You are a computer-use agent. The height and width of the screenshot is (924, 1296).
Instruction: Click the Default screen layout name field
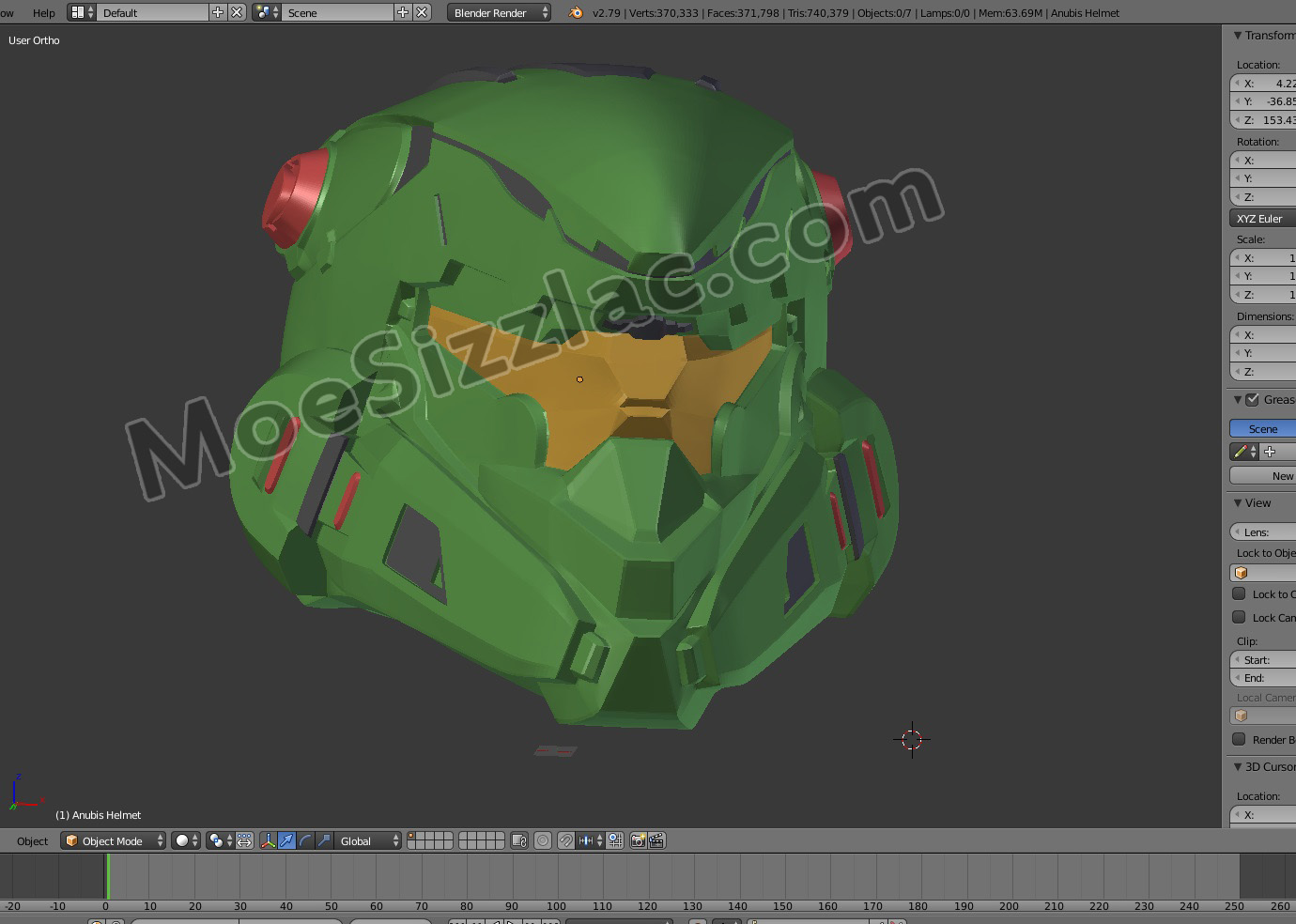coord(152,12)
